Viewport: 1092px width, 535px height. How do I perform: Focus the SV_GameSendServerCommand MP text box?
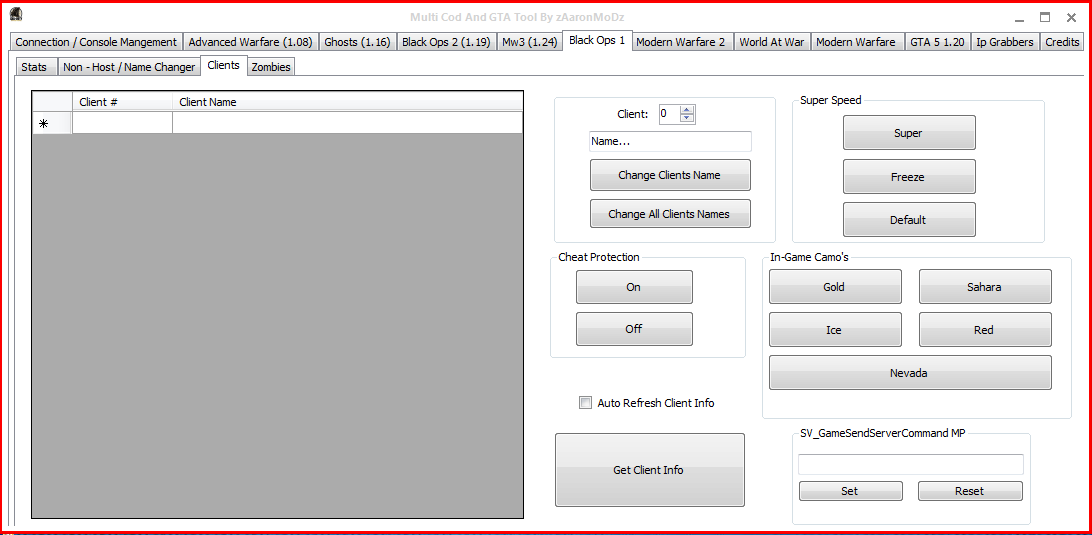[910, 465]
